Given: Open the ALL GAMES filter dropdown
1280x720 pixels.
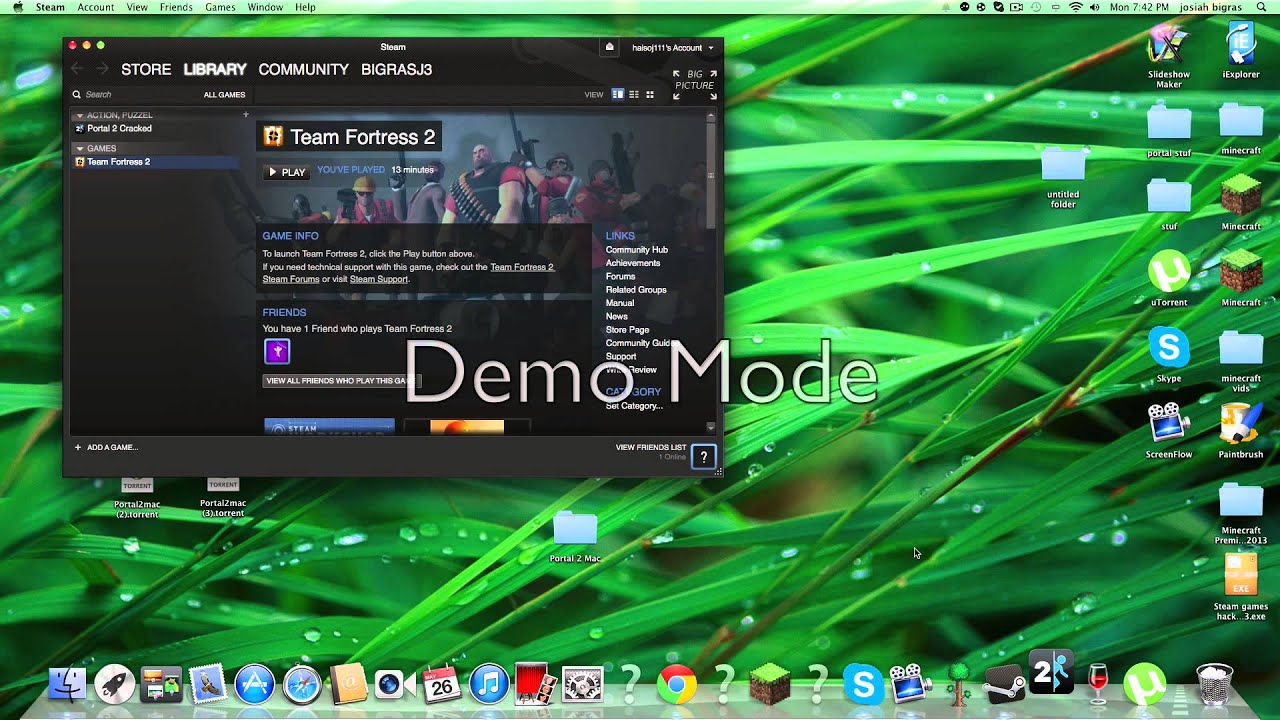Looking at the screenshot, I should pyautogui.click(x=224, y=94).
